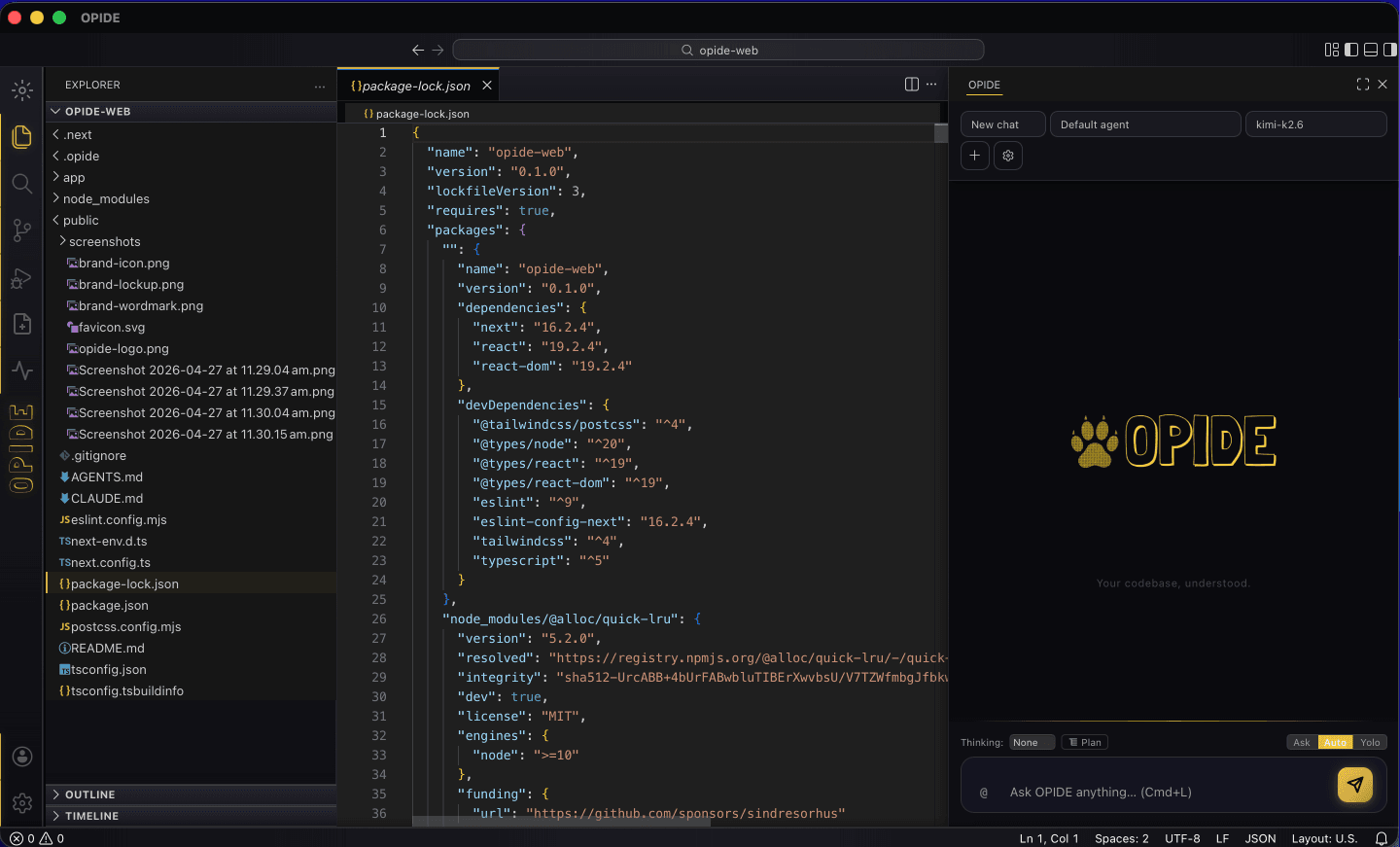Select Ask mode
The height and width of the screenshot is (847, 1400).
pos(1302,742)
